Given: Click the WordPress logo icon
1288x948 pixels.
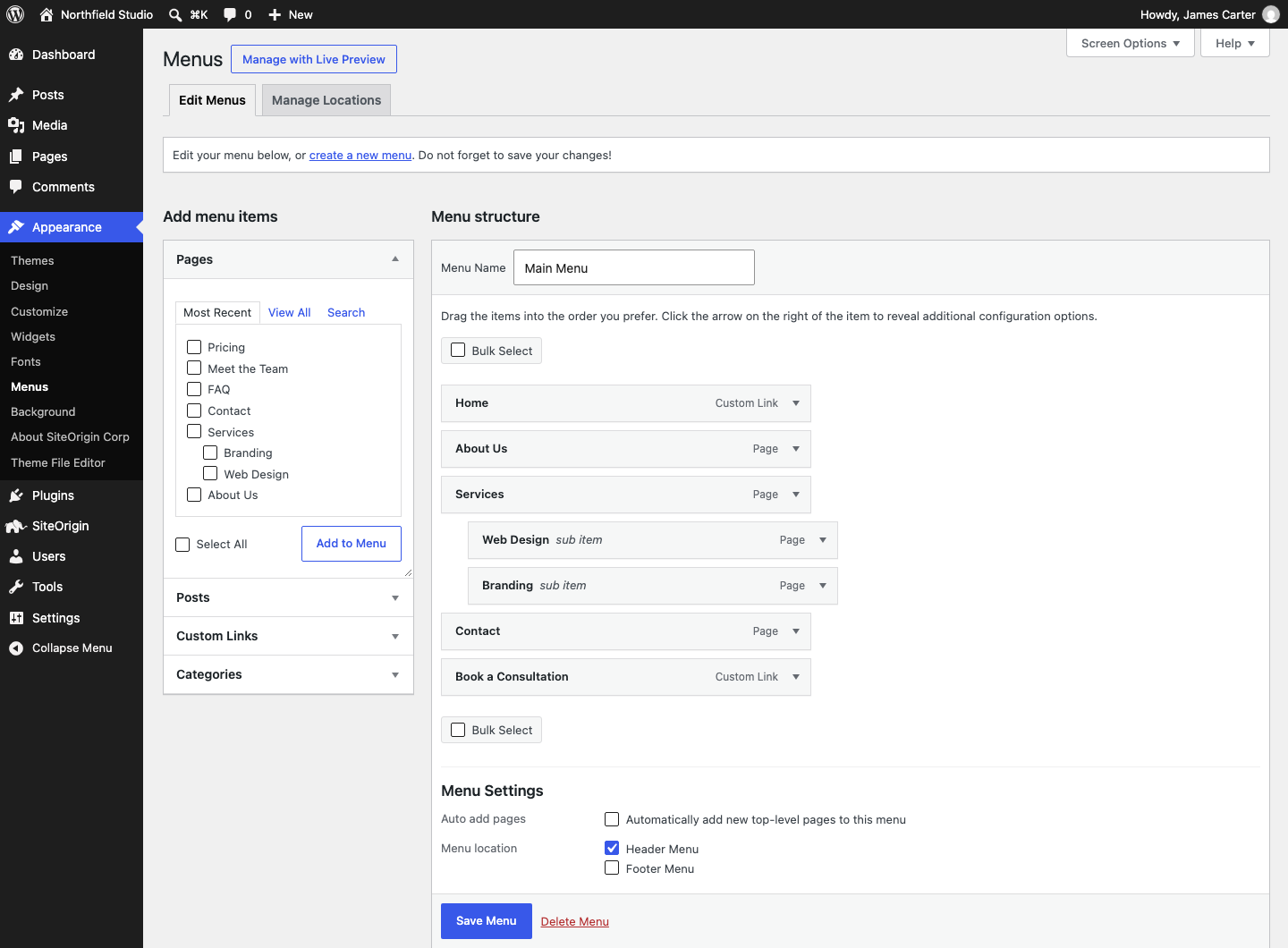Looking at the screenshot, I should [15, 14].
